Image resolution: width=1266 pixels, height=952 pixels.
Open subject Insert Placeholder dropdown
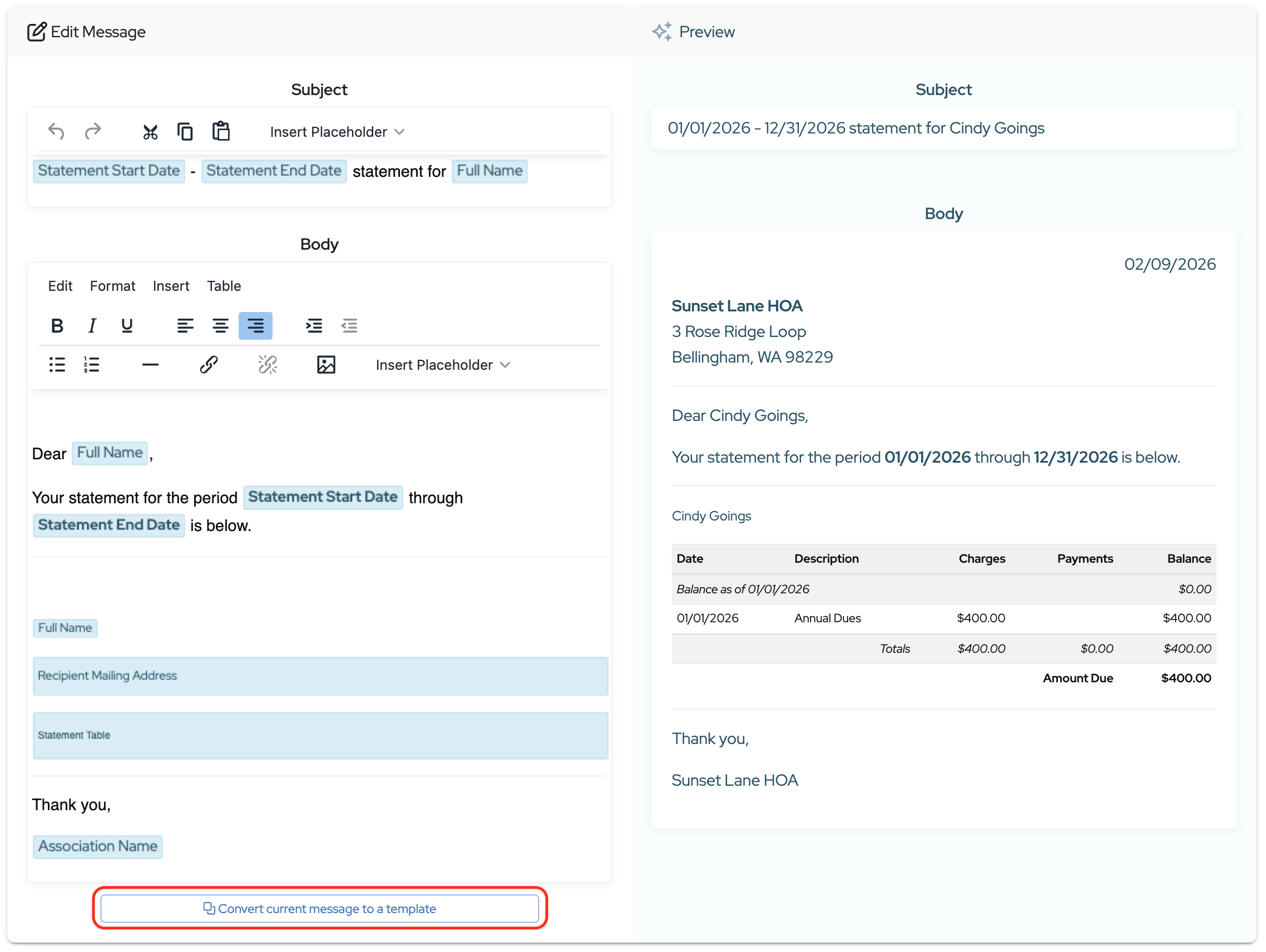coord(337,132)
